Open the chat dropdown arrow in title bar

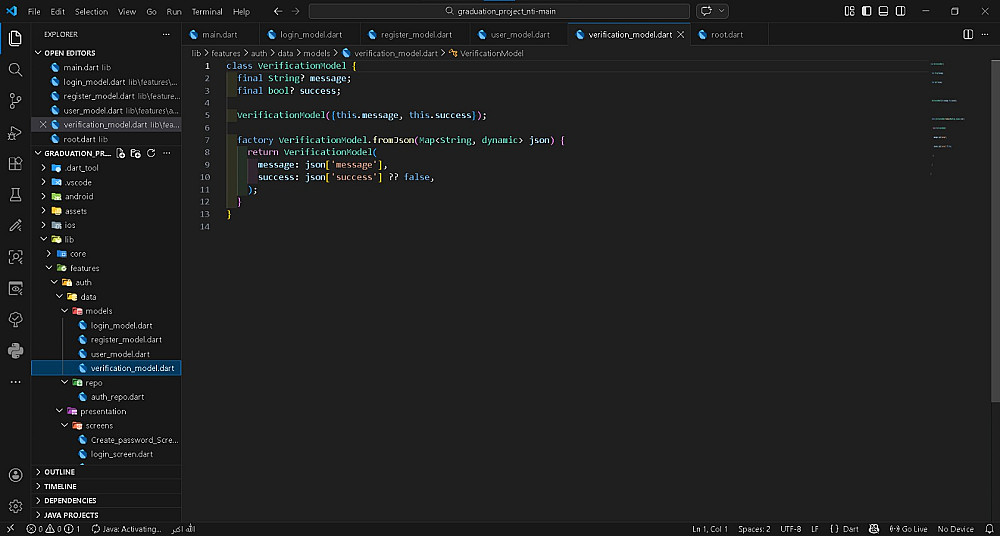pos(721,11)
